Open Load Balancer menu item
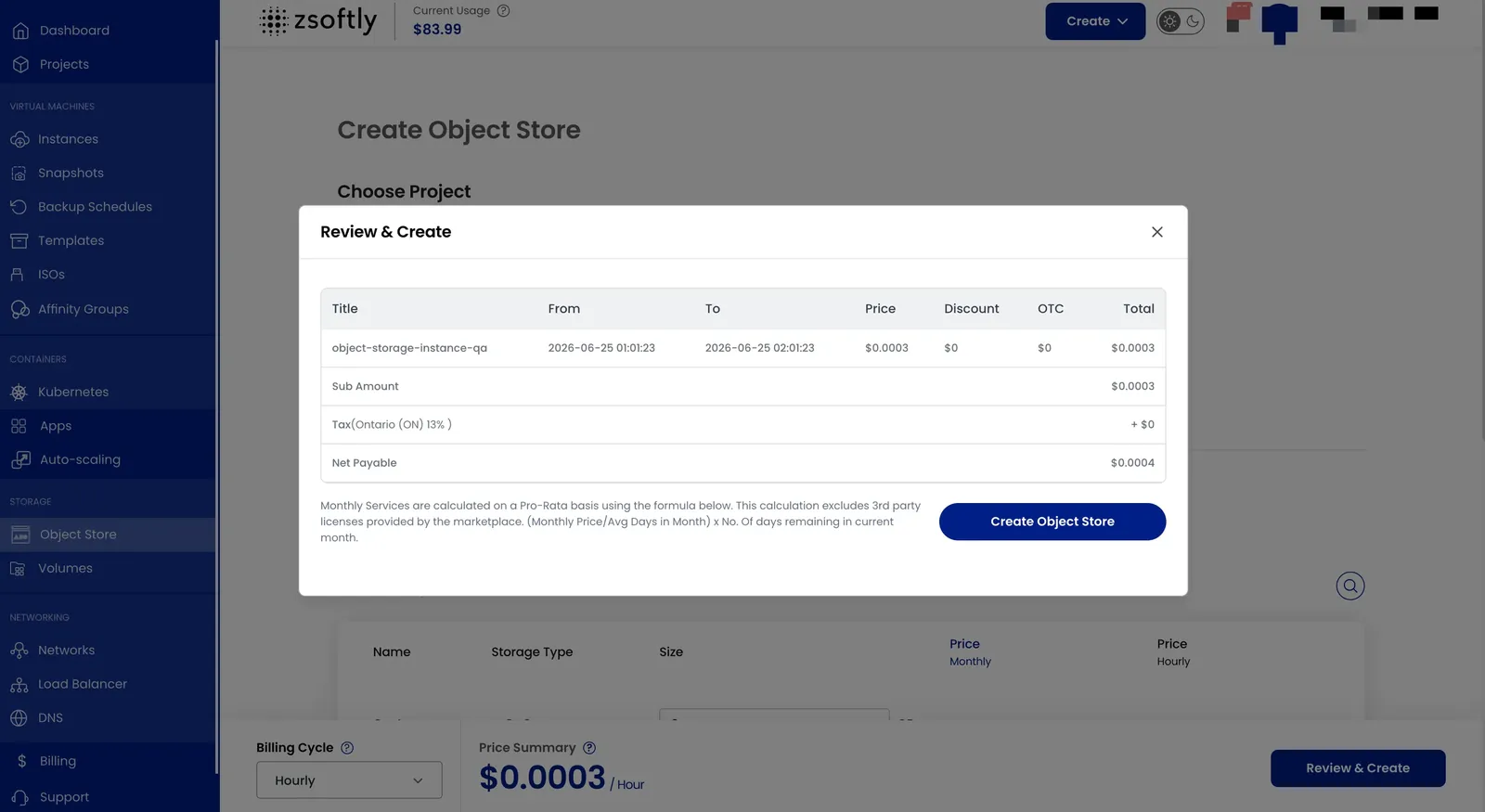1485x812 pixels. pyautogui.click(x=83, y=685)
